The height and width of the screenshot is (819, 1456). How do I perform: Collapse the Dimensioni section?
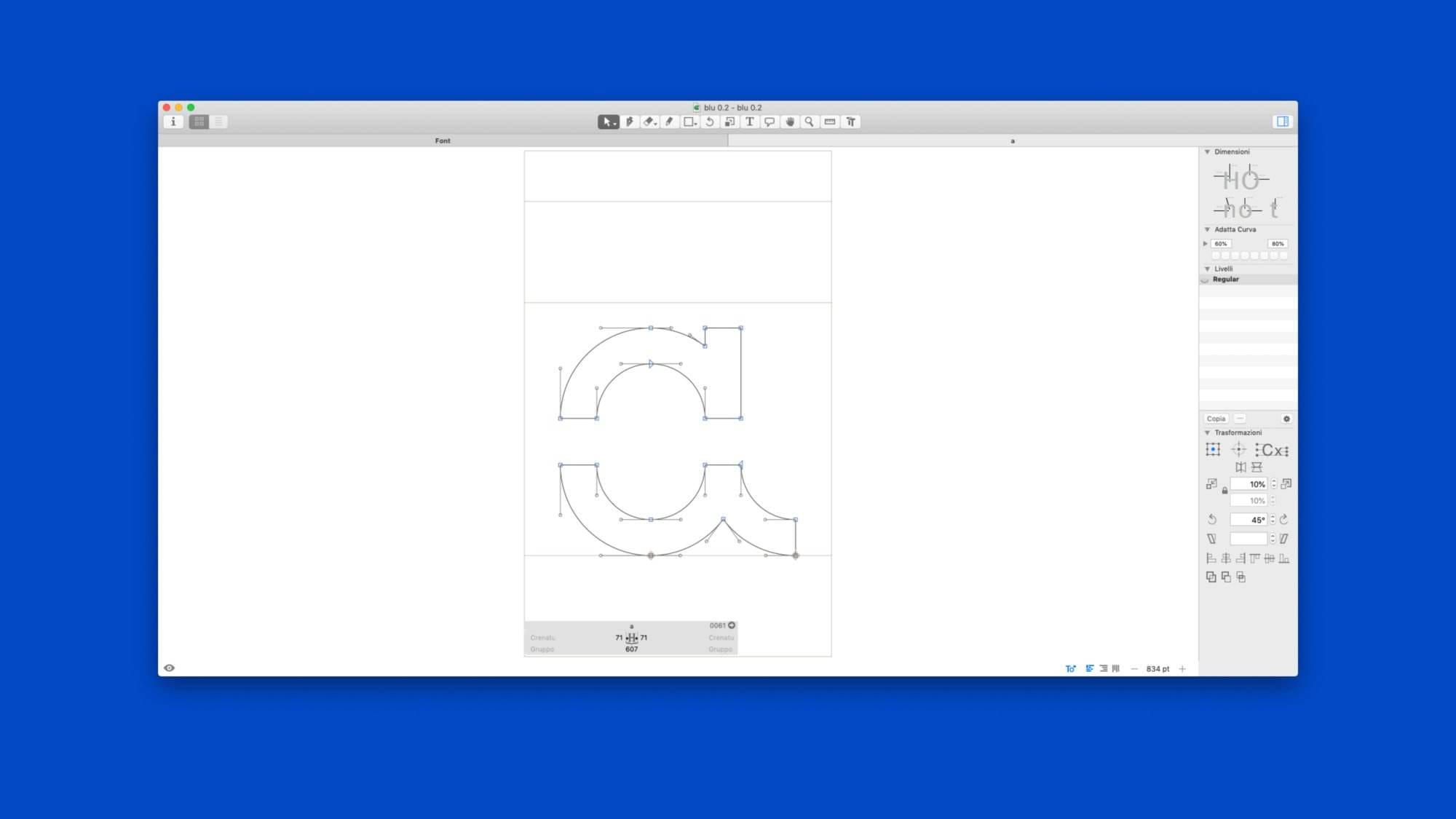click(1207, 152)
